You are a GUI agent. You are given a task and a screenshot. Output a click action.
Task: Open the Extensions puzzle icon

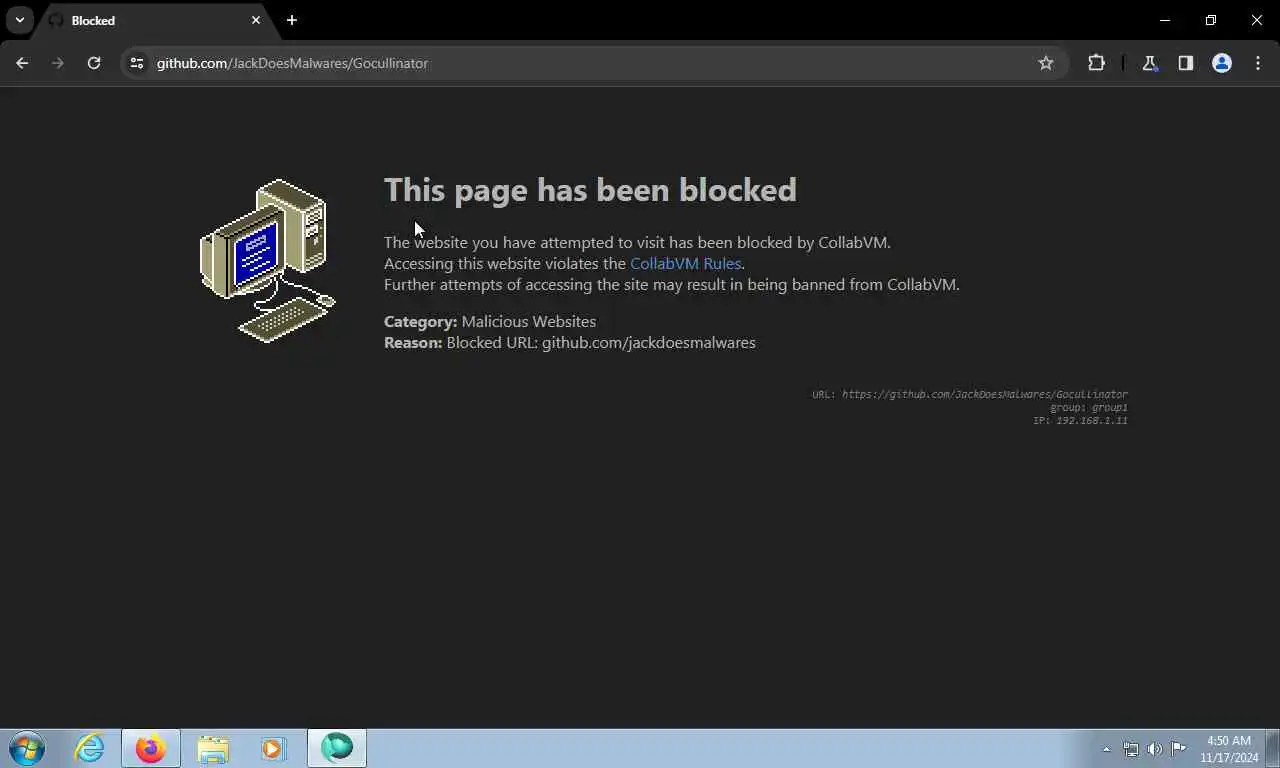coord(1096,63)
